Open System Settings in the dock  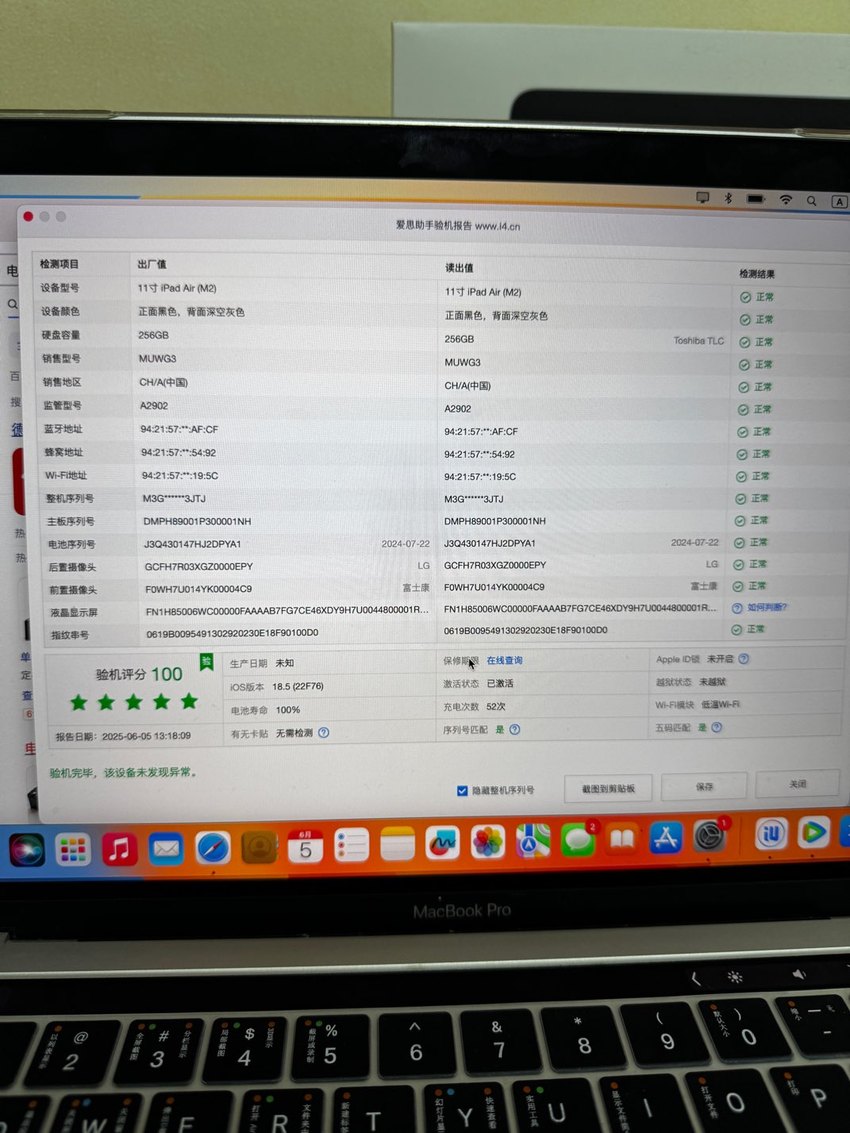click(x=711, y=837)
